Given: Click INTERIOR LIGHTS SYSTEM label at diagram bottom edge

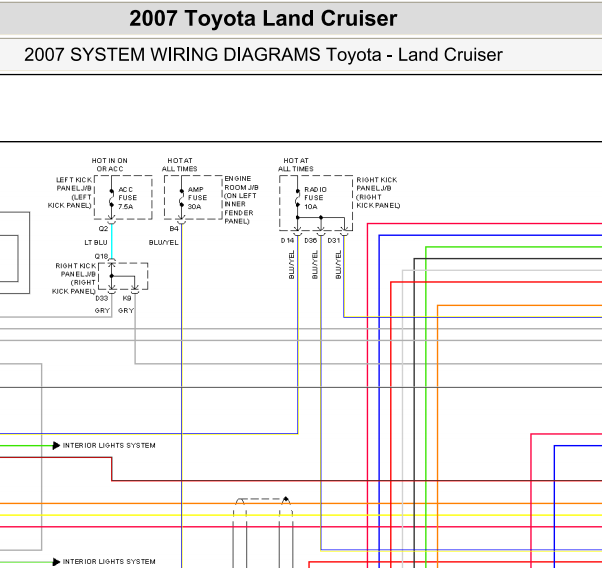Looking at the screenshot, I should [x=109, y=561].
